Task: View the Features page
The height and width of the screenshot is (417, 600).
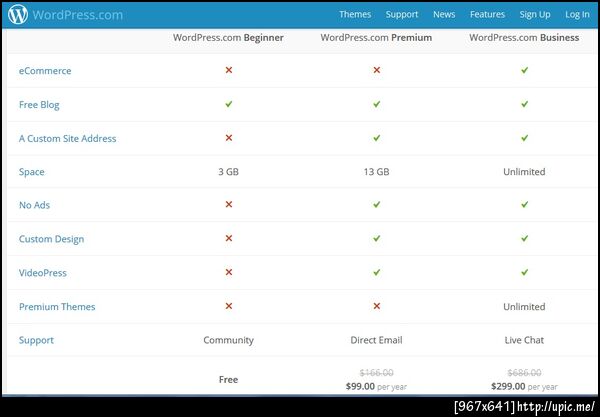Action: pyautogui.click(x=487, y=15)
